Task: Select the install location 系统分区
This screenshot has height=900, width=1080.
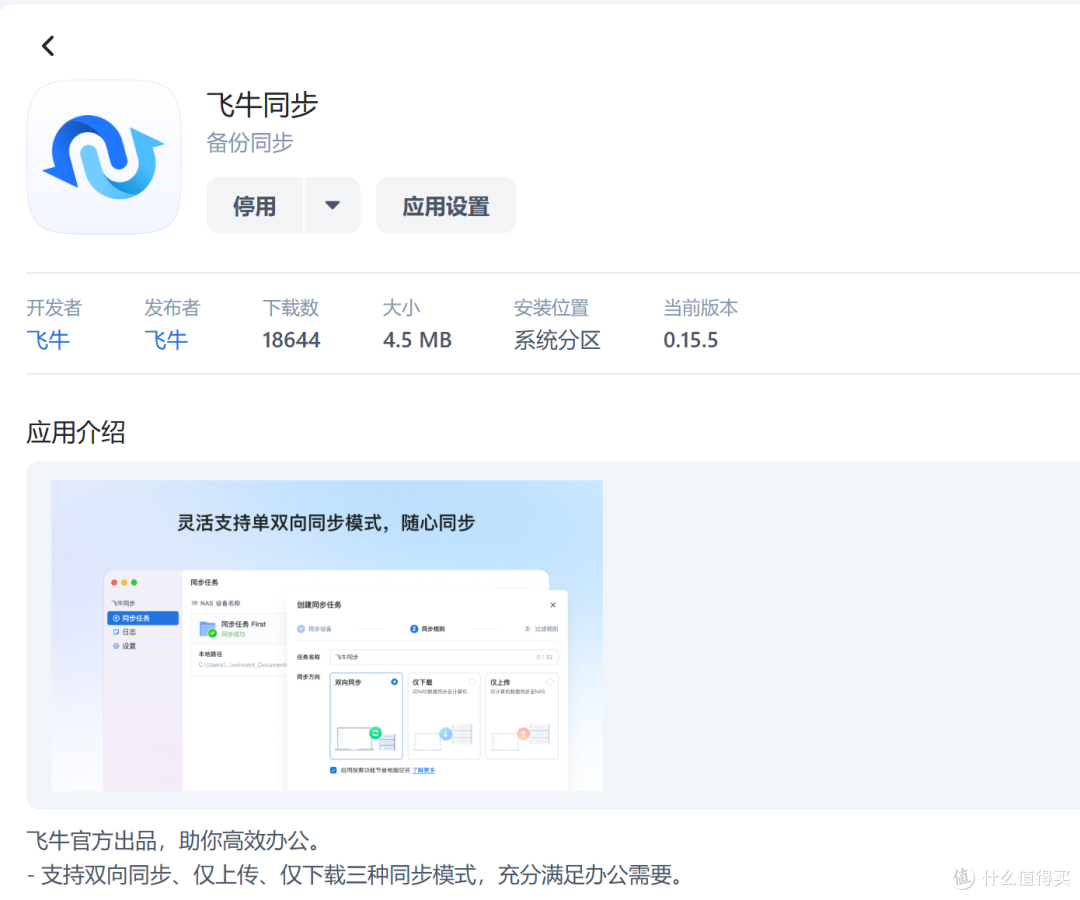Action: click(x=557, y=339)
